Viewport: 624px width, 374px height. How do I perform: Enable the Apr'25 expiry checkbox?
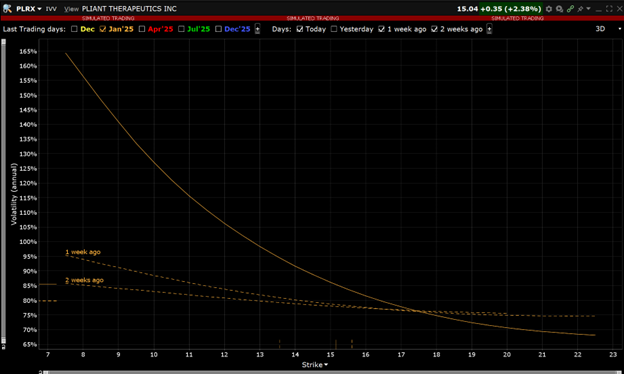(x=142, y=29)
